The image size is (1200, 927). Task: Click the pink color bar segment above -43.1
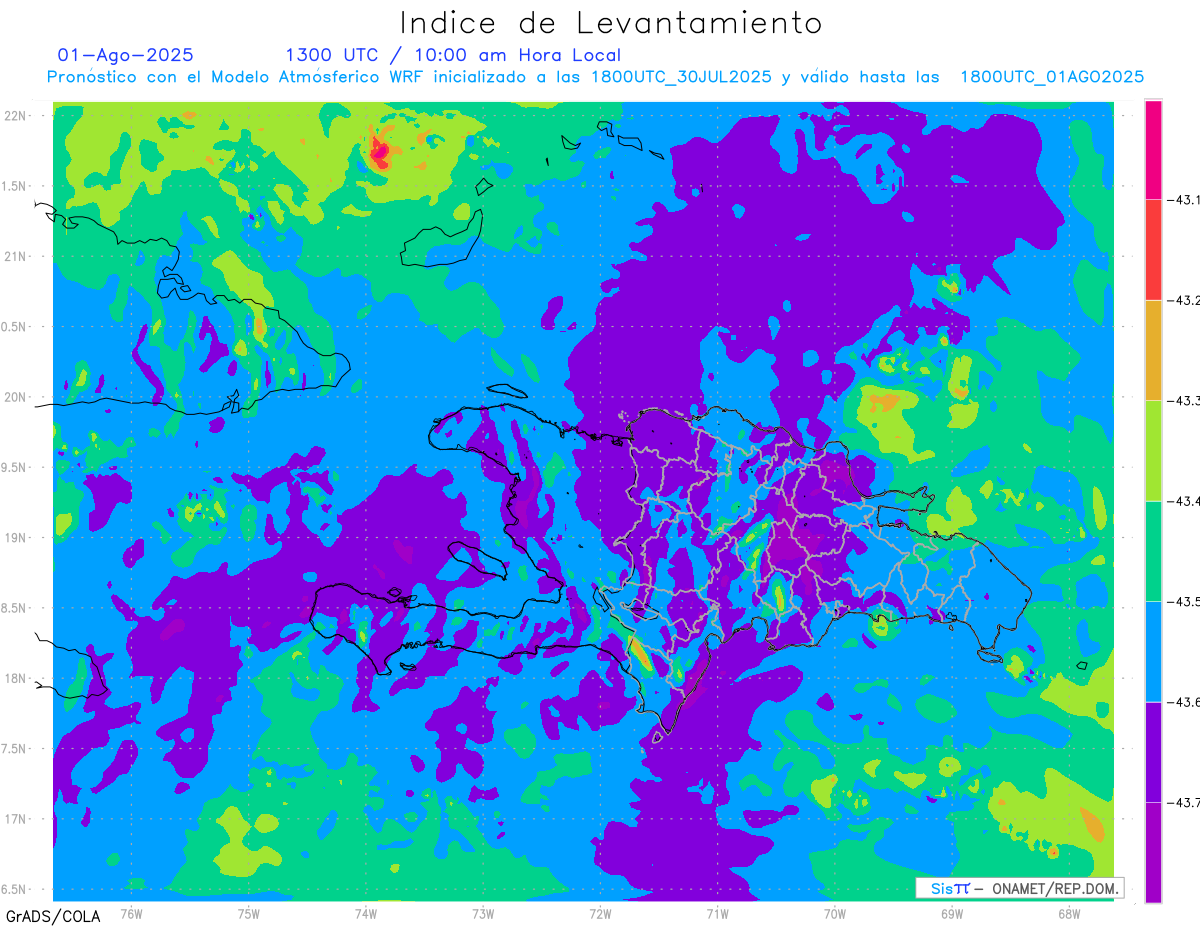[1153, 149]
